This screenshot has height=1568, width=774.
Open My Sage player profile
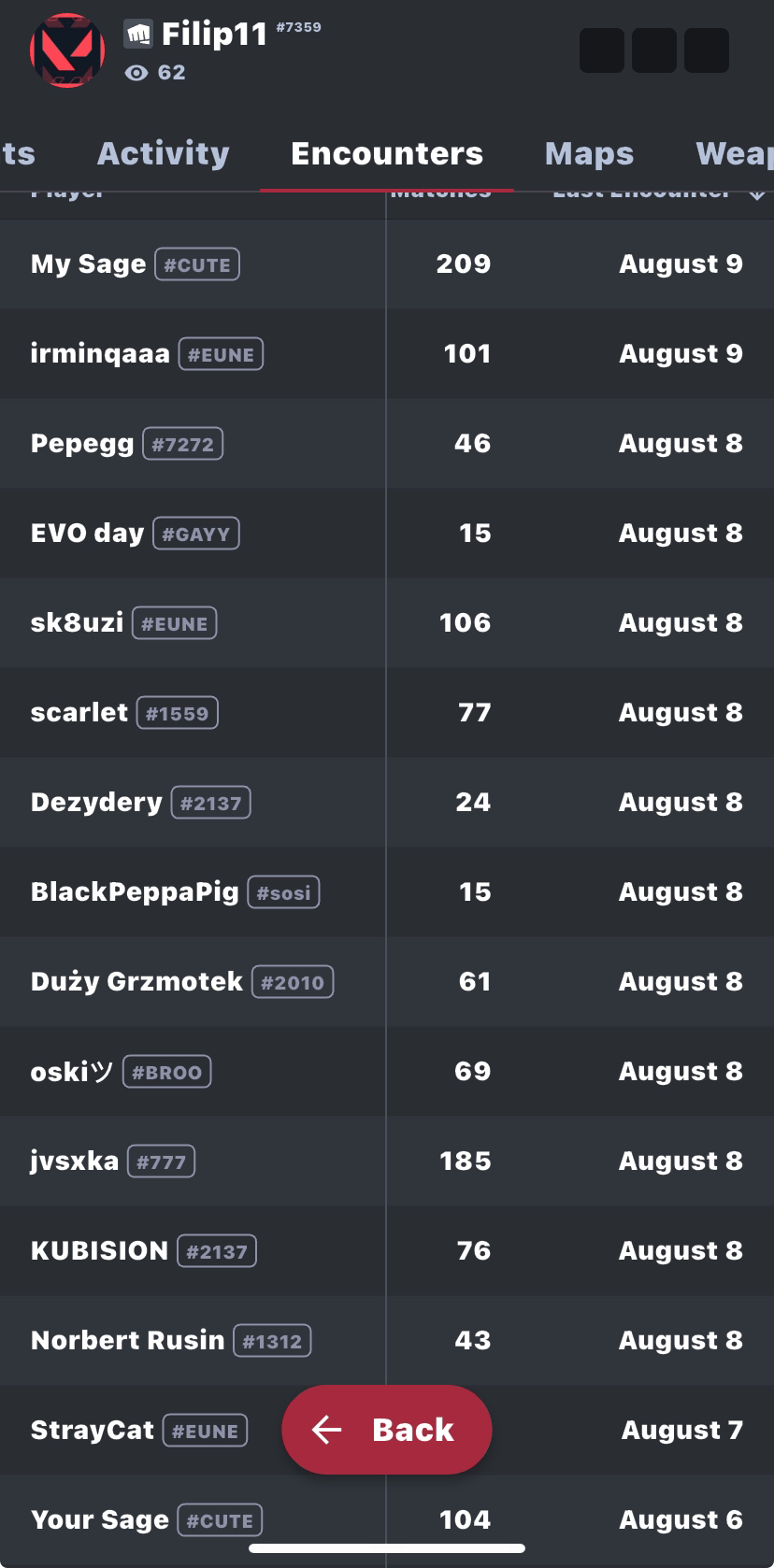click(88, 264)
